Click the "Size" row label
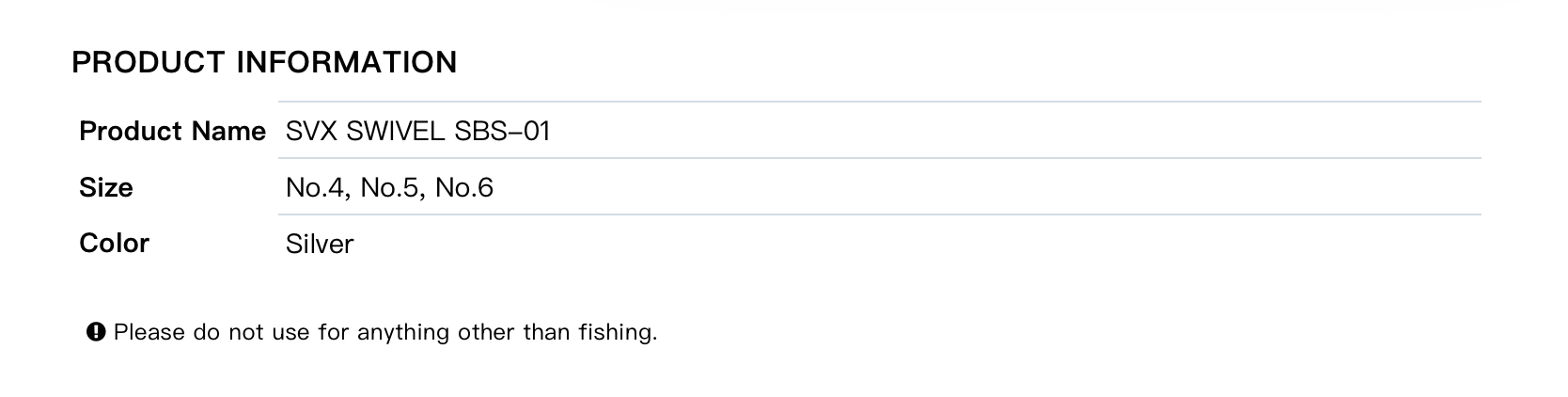This screenshot has height=397, width=1568. point(106,187)
